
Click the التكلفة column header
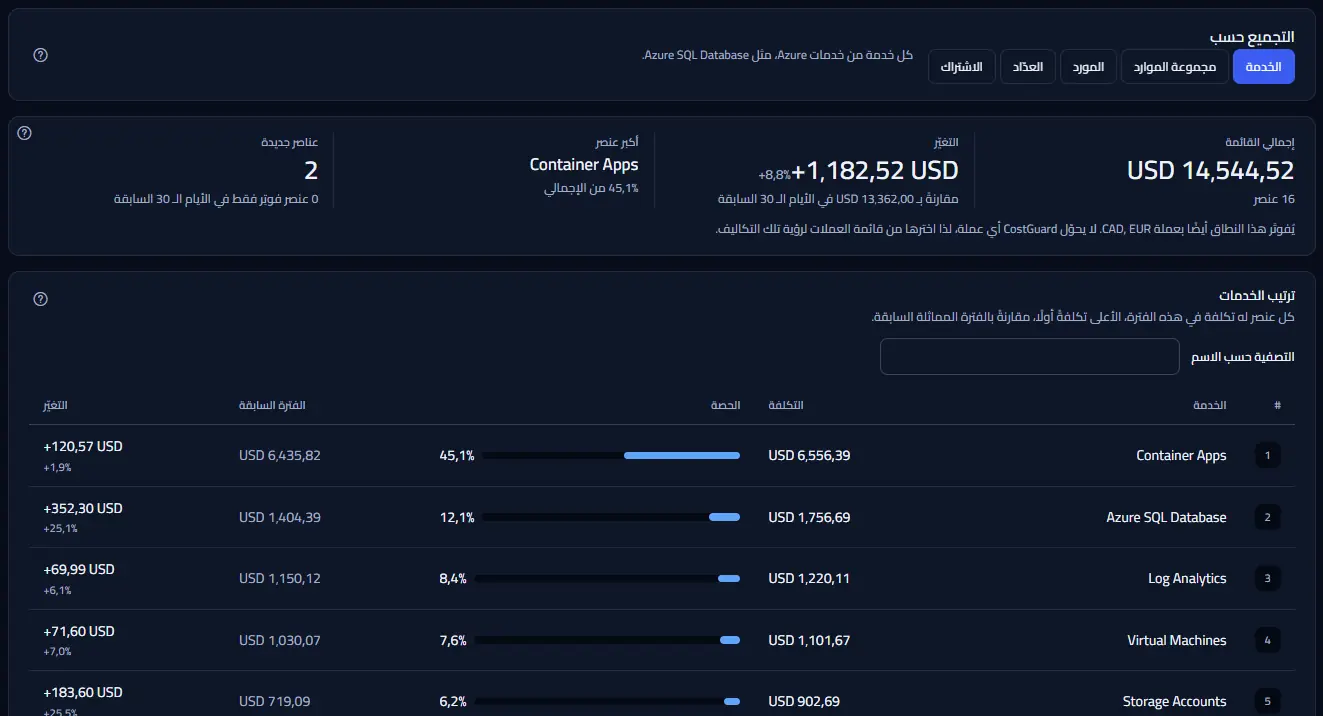point(786,405)
